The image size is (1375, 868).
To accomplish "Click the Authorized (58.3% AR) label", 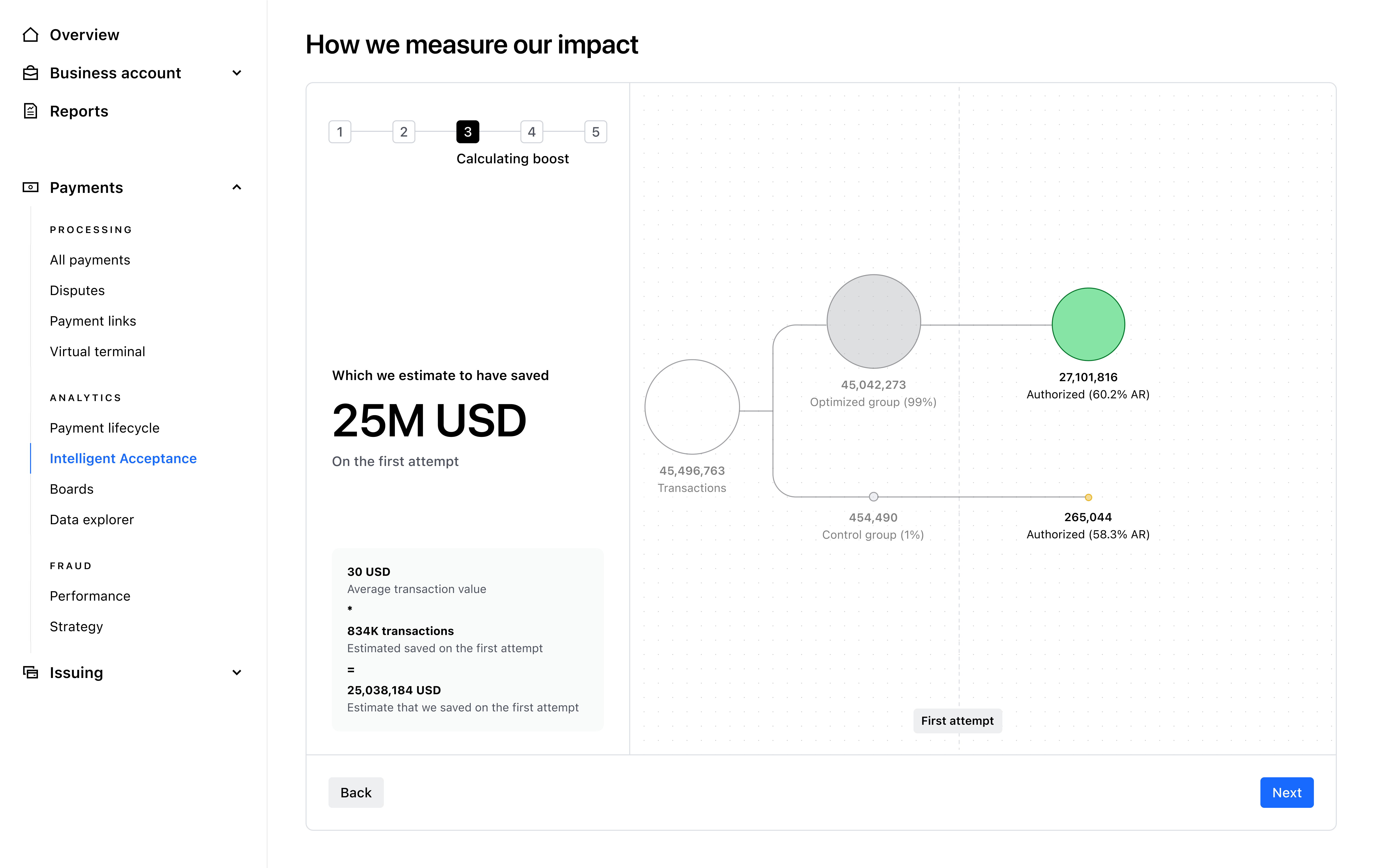I will point(1088,534).
